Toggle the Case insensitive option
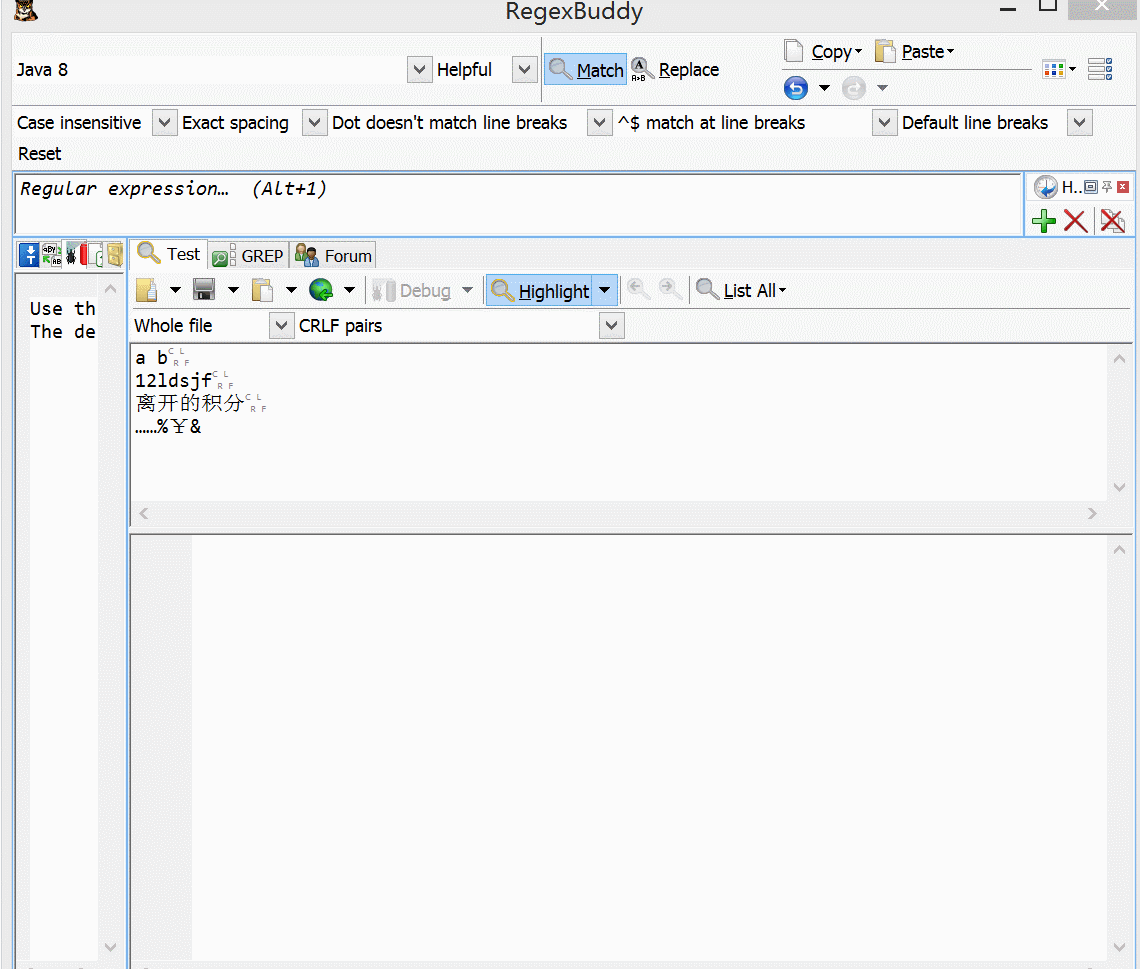1140x969 pixels. click(x=79, y=123)
